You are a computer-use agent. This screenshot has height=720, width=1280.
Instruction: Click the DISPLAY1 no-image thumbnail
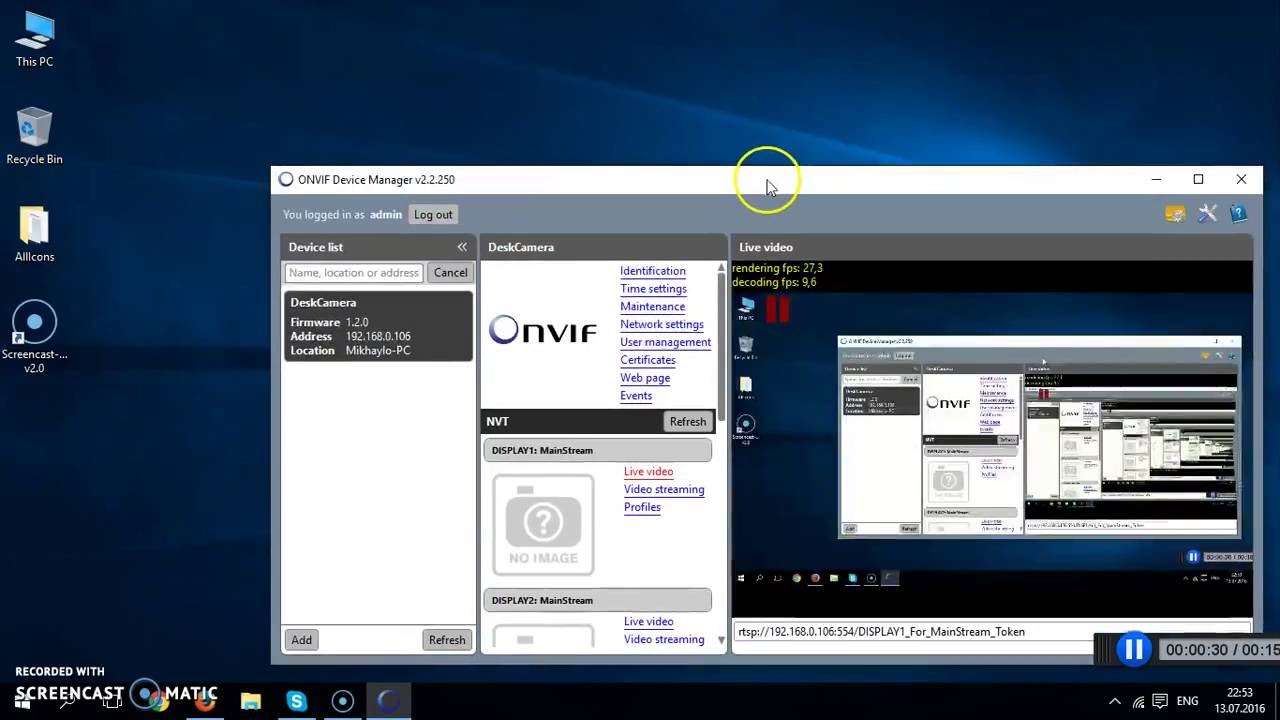pos(543,525)
